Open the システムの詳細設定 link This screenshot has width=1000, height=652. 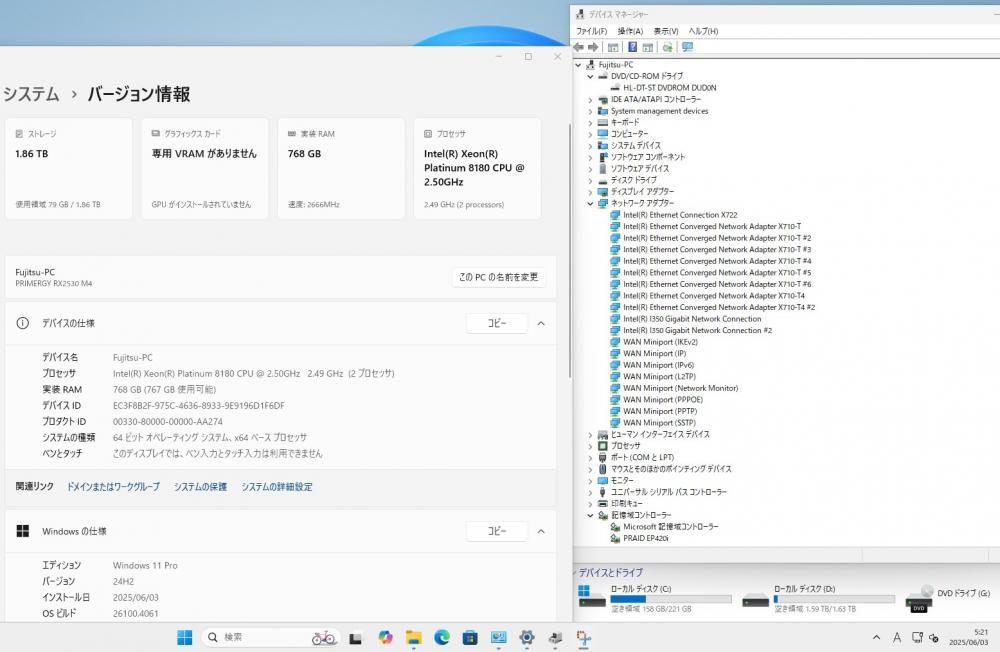click(x=277, y=487)
